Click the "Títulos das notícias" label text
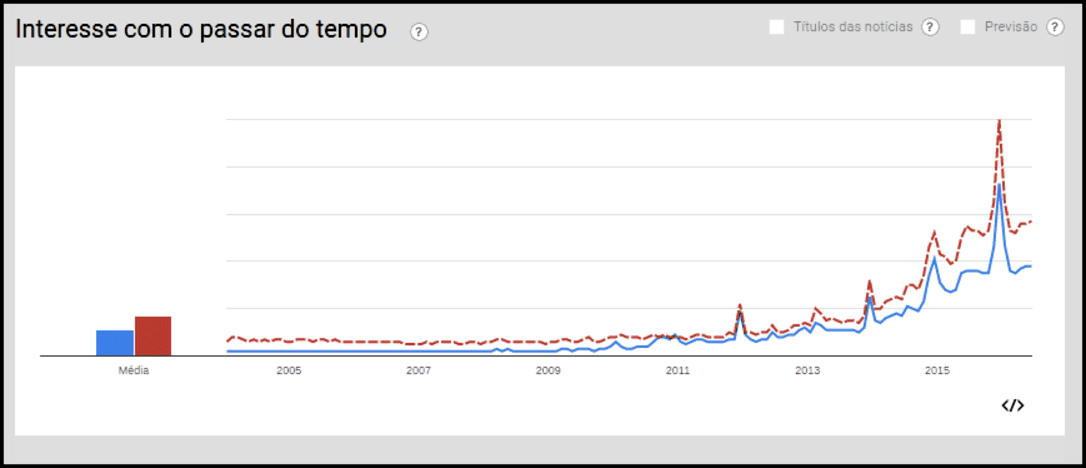The image size is (1086, 468). pos(852,27)
